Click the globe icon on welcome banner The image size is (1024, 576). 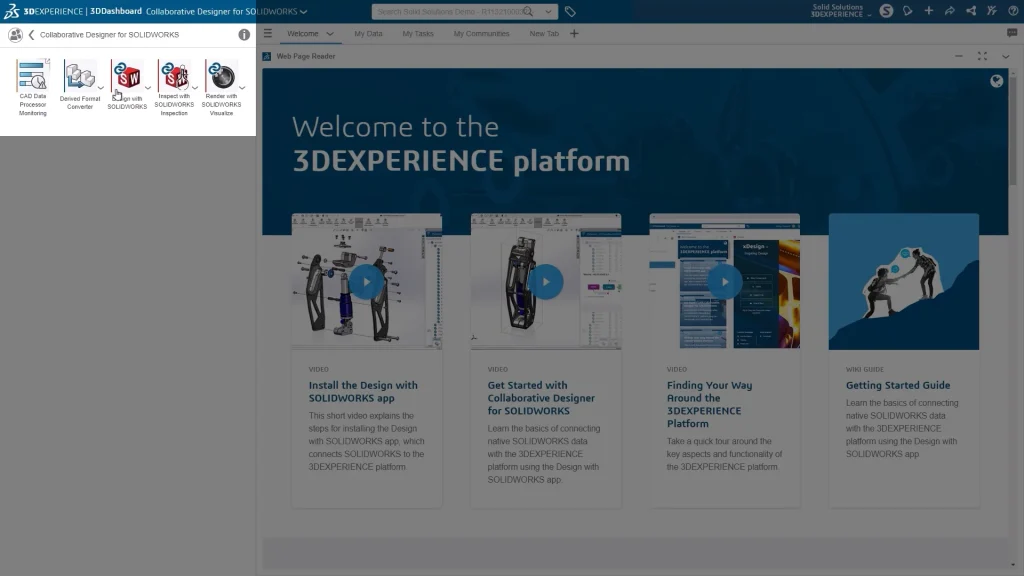pyautogui.click(x=997, y=81)
